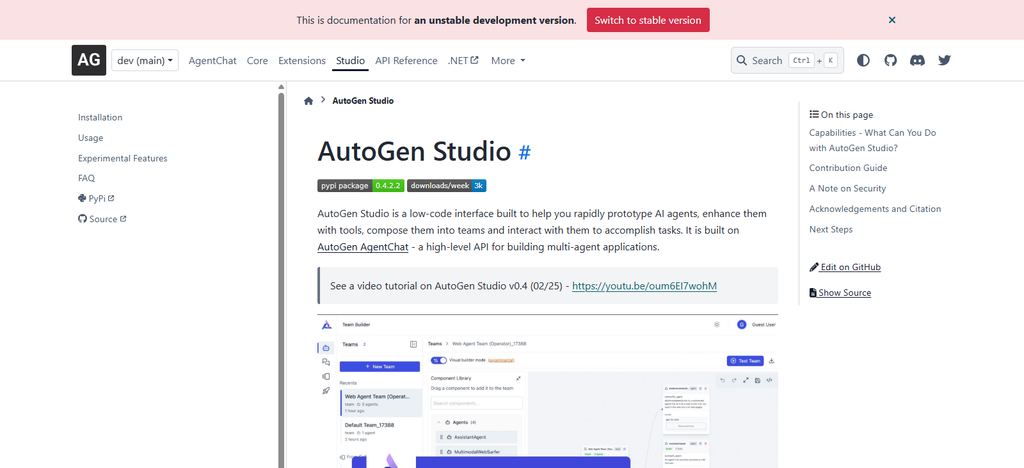Toggle the light/dark theme icon
The height and width of the screenshot is (468, 1024).
[x=863, y=60]
